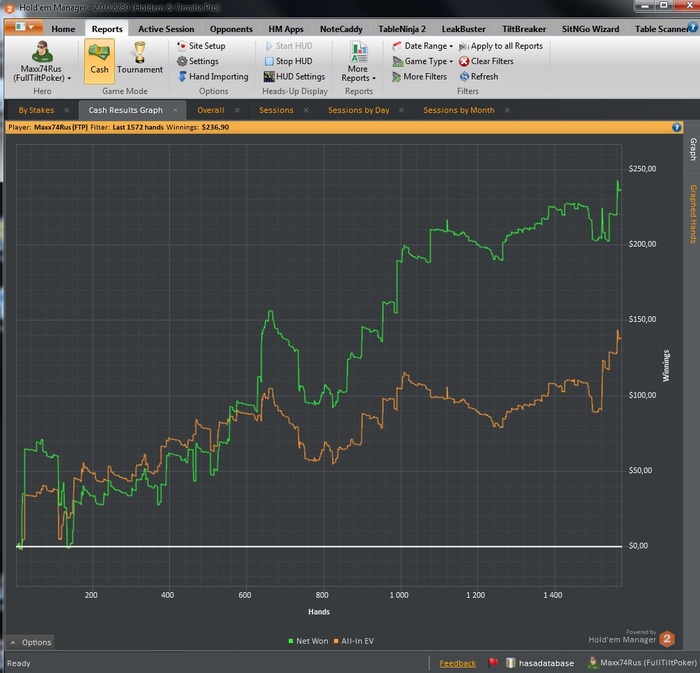Switch to the By Stakes report tab
This screenshot has height=673, width=700.
click(36, 110)
